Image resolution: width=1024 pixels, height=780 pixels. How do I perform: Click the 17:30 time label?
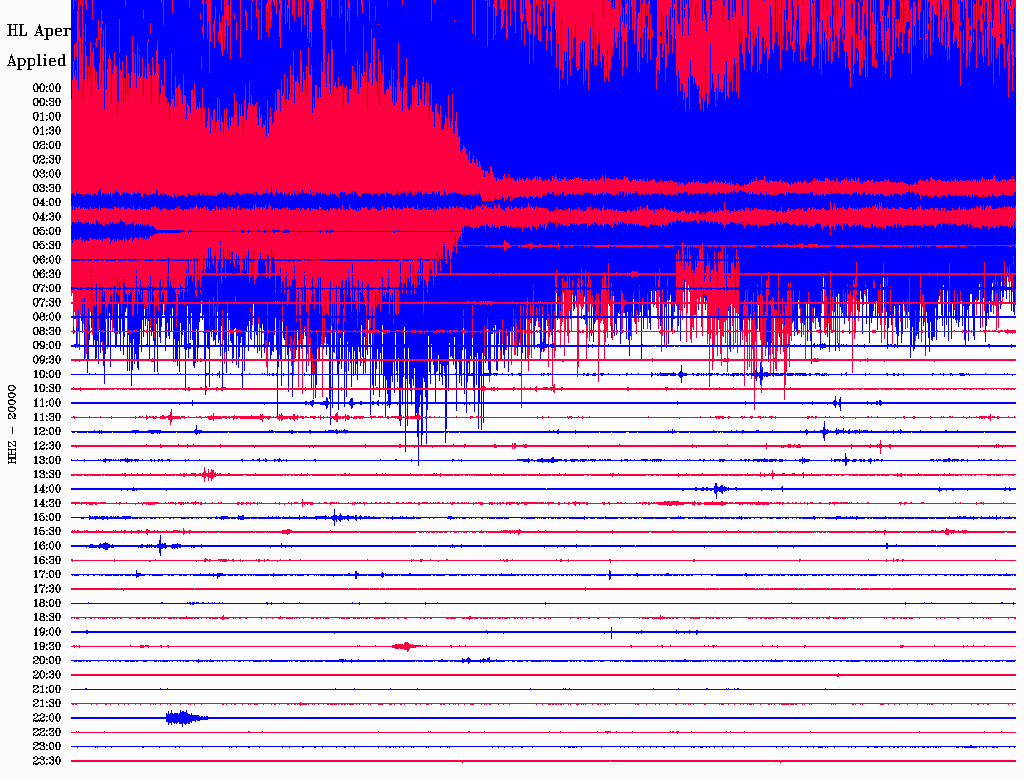pos(47,590)
